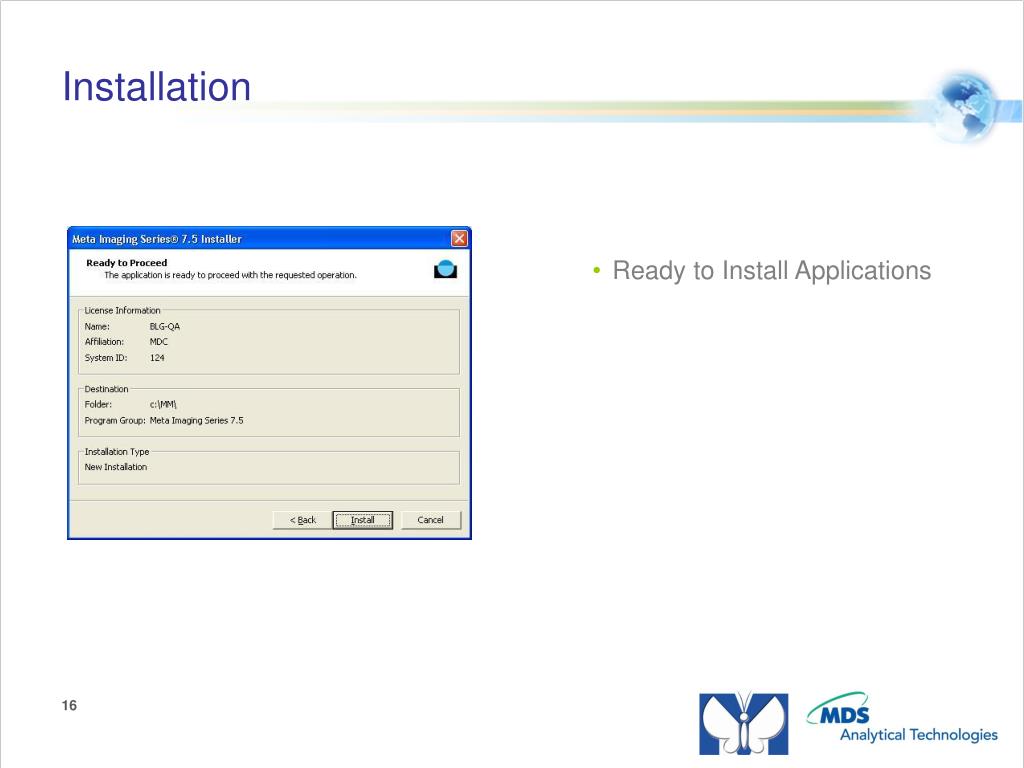
Task: Click the installer title bar text
Action: point(157,239)
